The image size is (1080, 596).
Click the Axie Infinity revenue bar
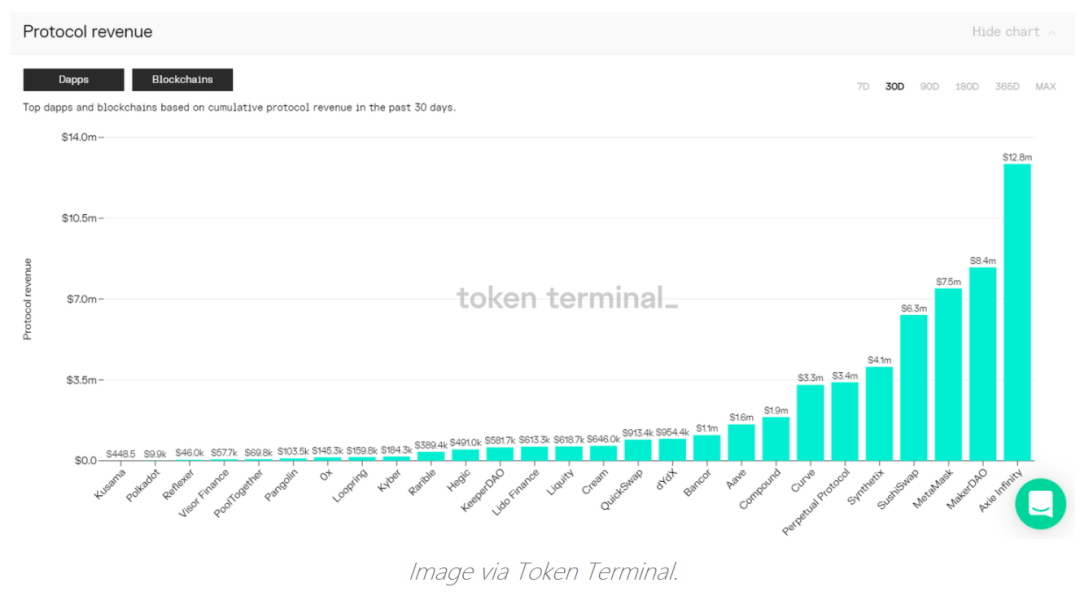coord(1017,312)
